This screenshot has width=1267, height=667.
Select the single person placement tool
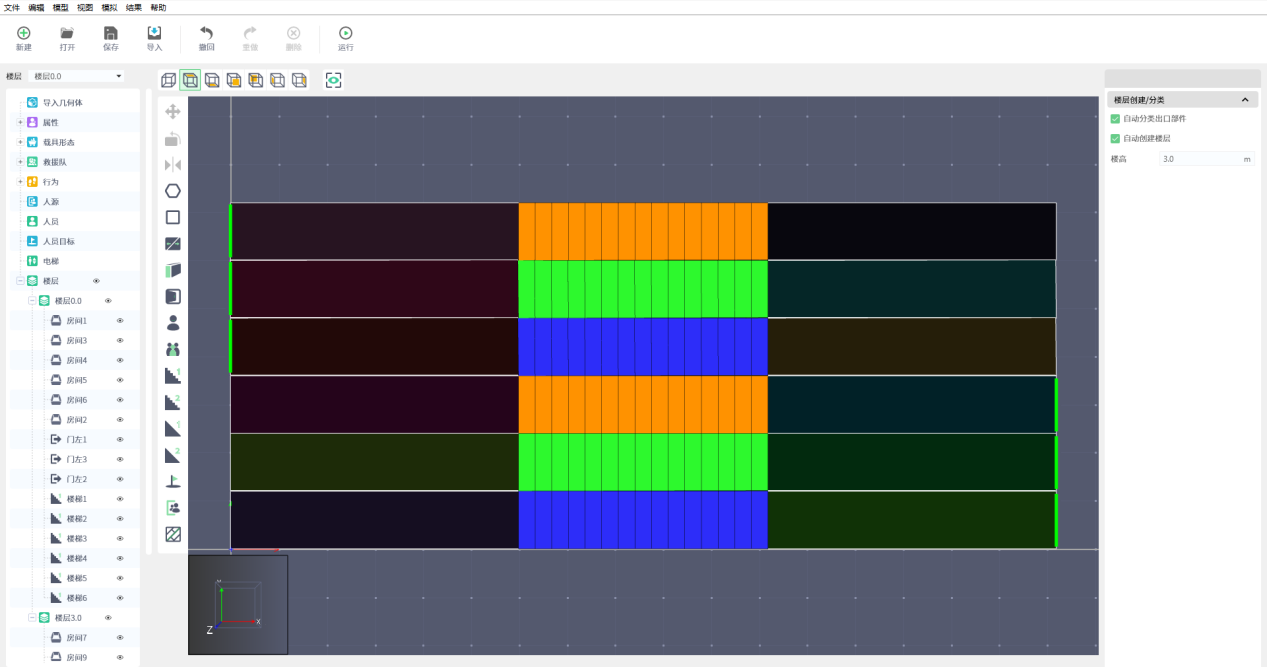coord(173,323)
